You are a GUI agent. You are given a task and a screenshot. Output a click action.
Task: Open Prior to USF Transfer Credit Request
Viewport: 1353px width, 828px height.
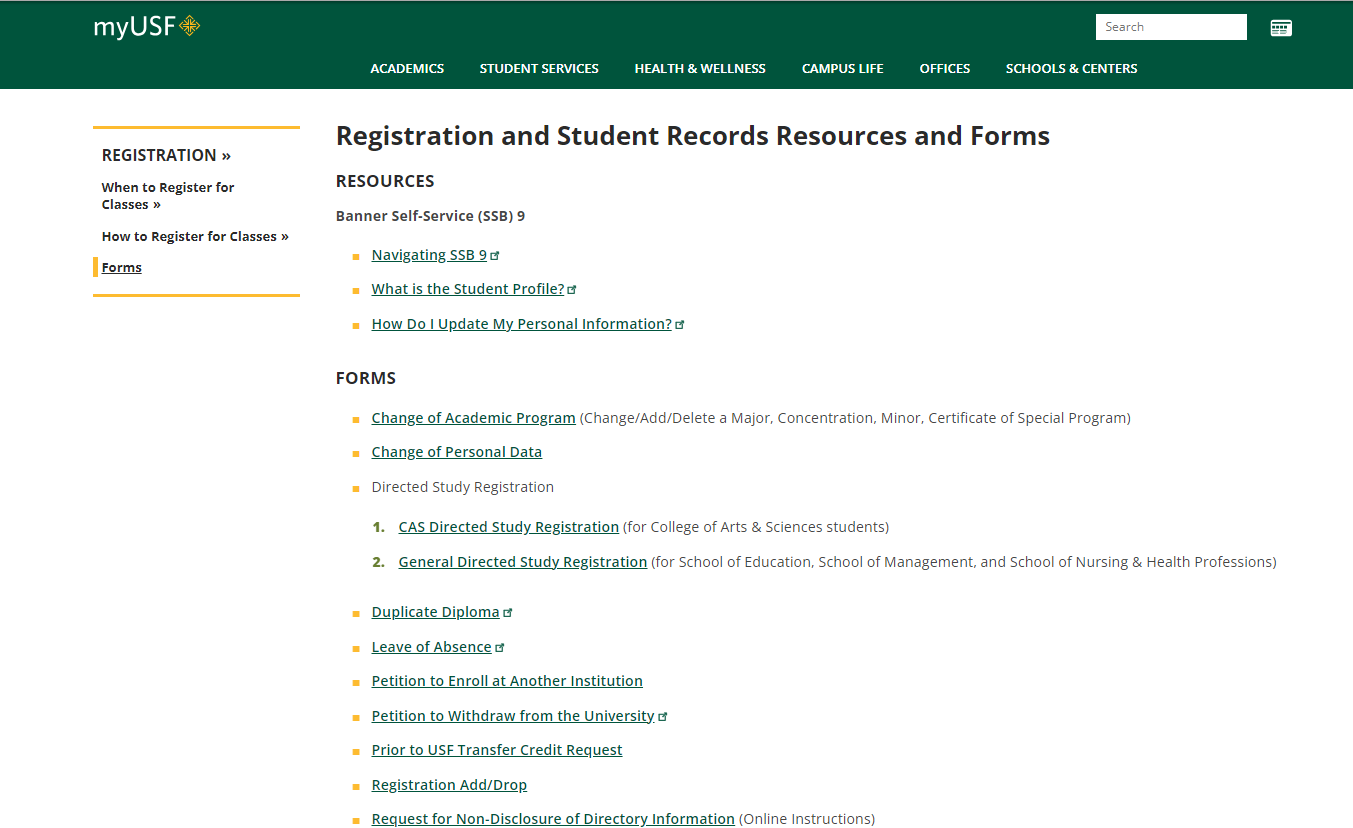pos(497,750)
